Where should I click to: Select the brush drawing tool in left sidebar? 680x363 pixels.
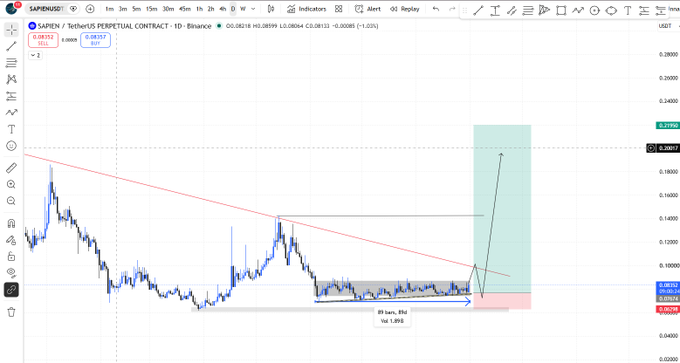coord(11,113)
